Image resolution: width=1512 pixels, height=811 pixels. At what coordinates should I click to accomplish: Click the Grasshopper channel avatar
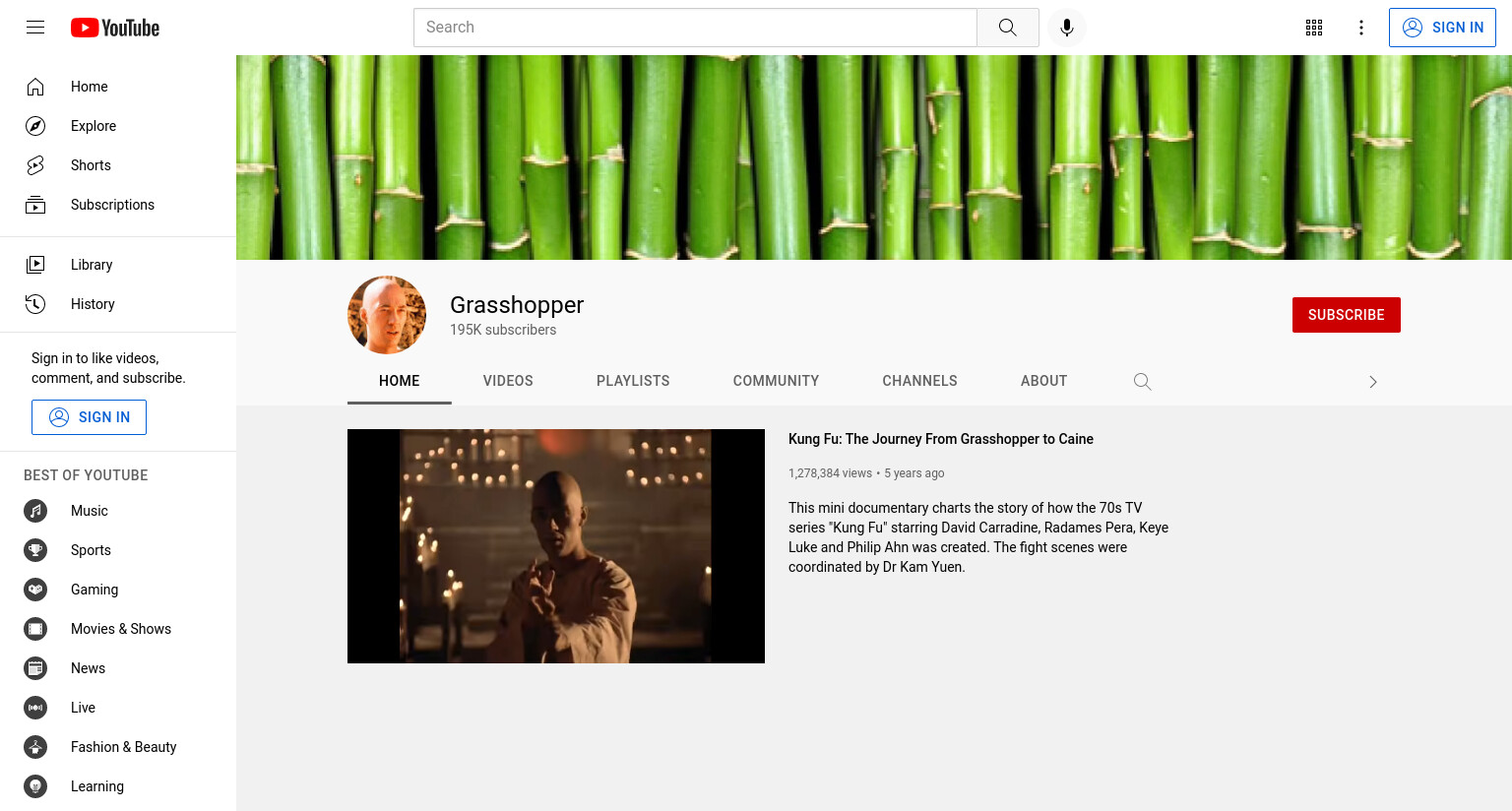387,315
